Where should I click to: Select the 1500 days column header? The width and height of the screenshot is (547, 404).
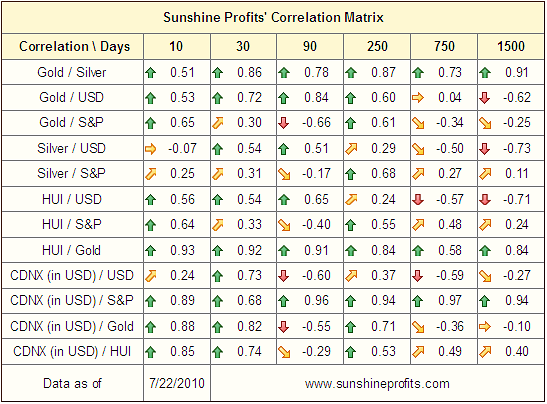[x=511, y=46]
